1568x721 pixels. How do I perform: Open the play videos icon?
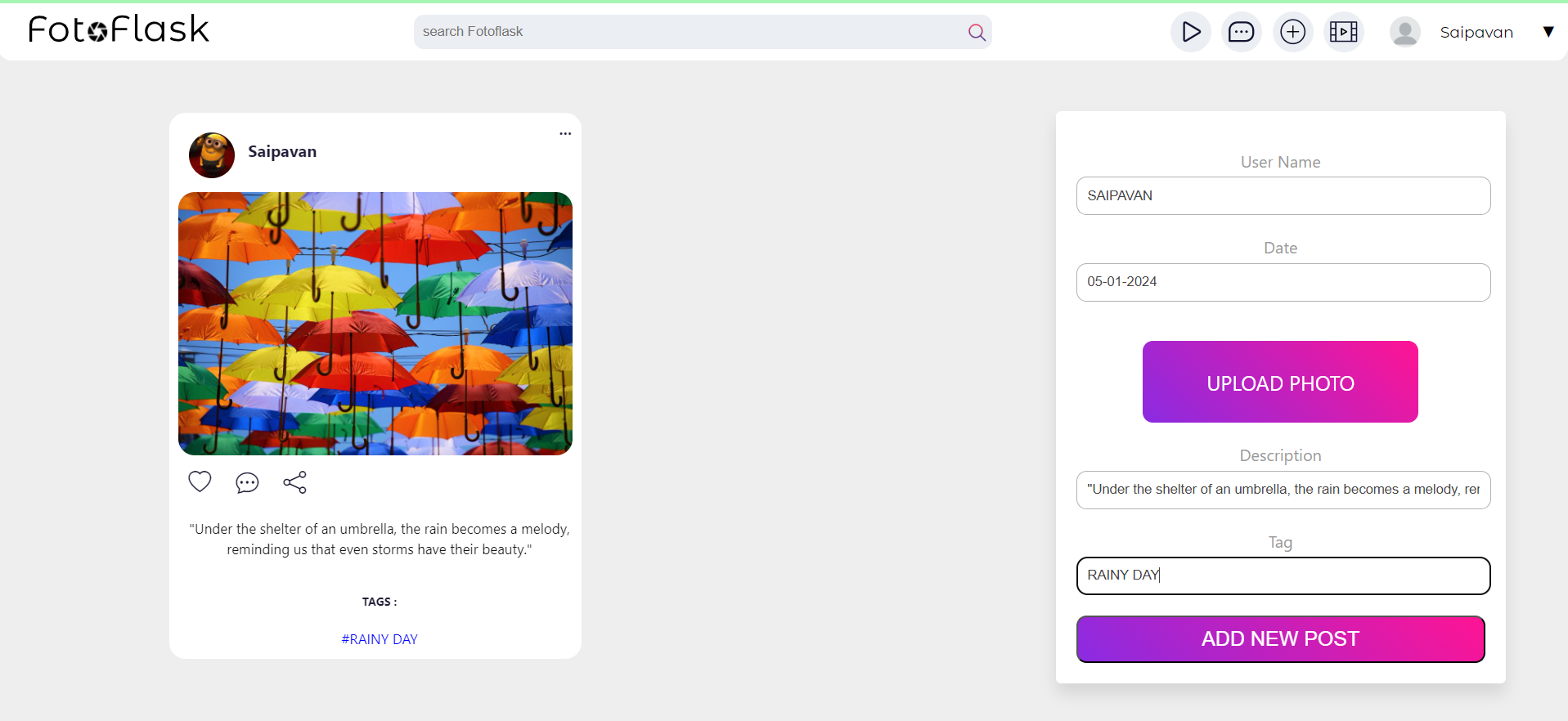click(x=1191, y=32)
